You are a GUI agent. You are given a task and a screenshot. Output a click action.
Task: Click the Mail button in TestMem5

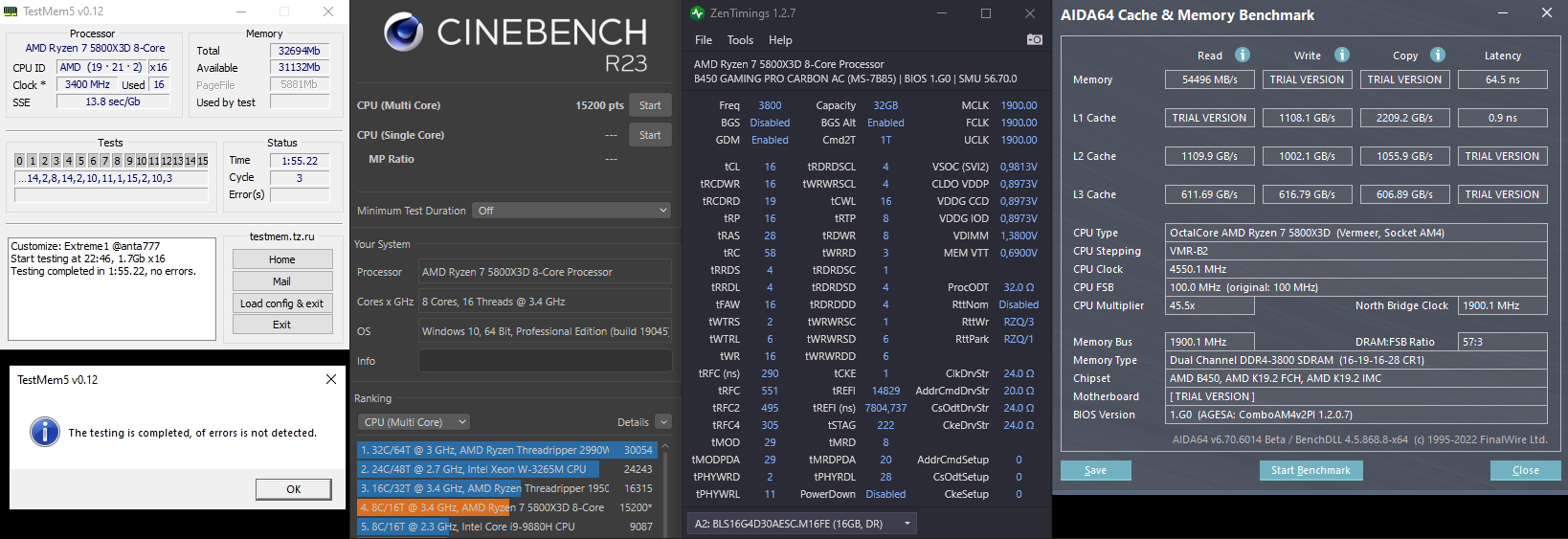click(282, 281)
